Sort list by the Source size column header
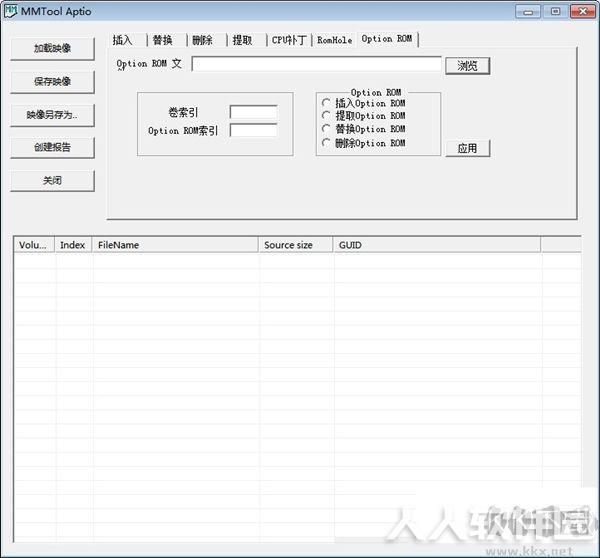 pos(295,245)
